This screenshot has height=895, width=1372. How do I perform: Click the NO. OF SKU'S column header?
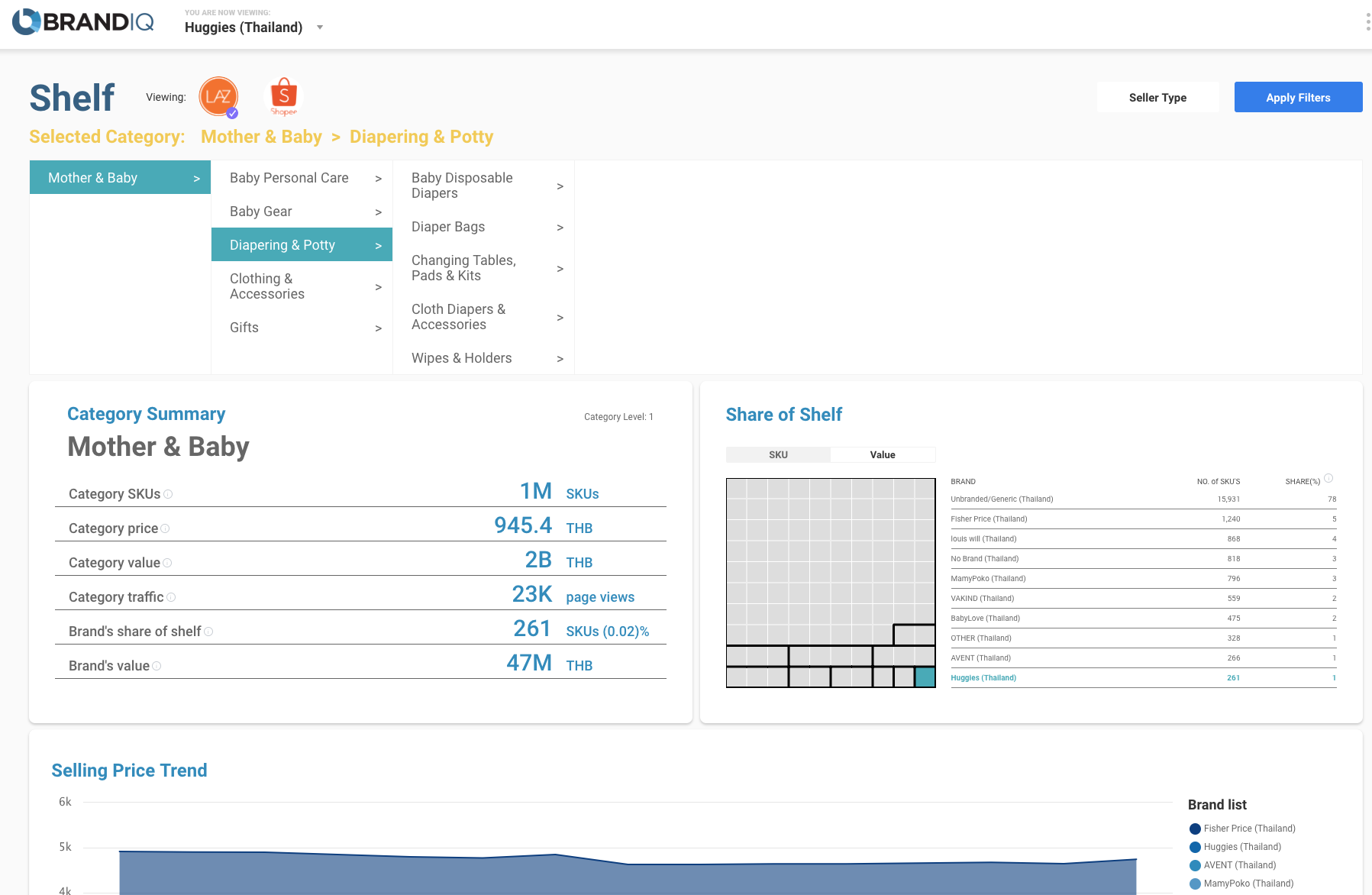pyautogui.click(x=1218, y=481)
